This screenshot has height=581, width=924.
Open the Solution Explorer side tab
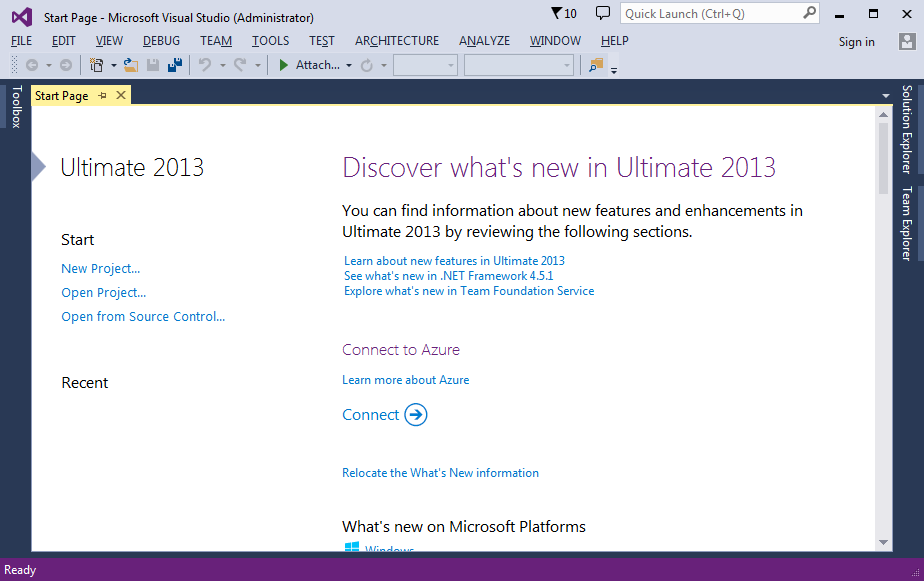point(907,129)
